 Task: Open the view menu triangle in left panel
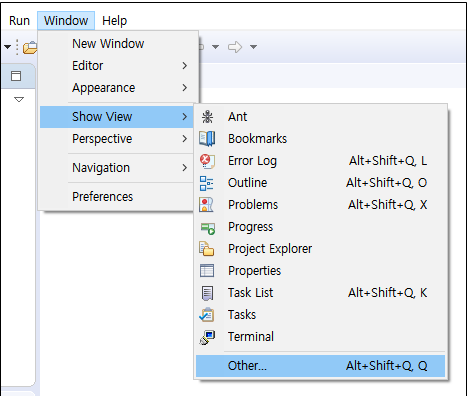click(x=19, y=99)
